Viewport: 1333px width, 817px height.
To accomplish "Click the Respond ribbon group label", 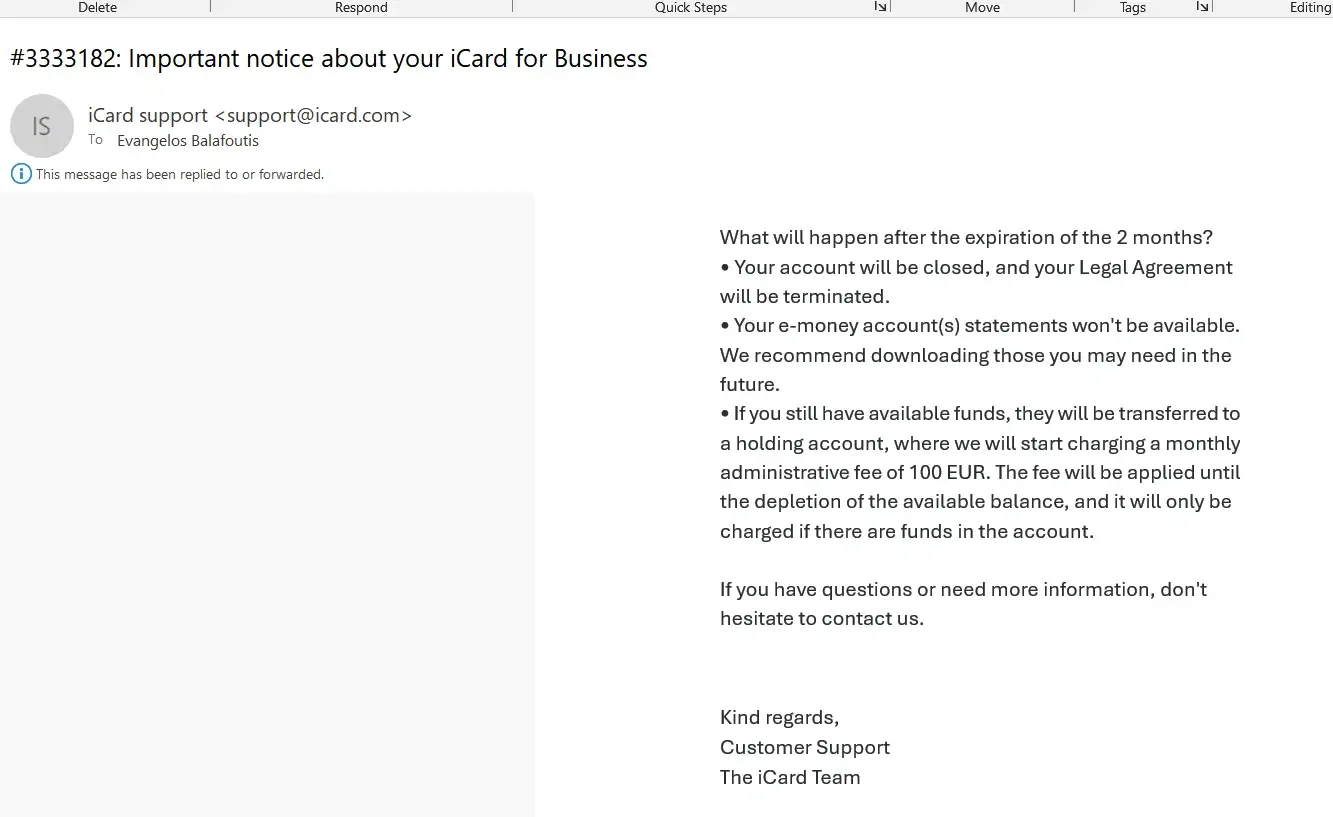I will (361, 7).
